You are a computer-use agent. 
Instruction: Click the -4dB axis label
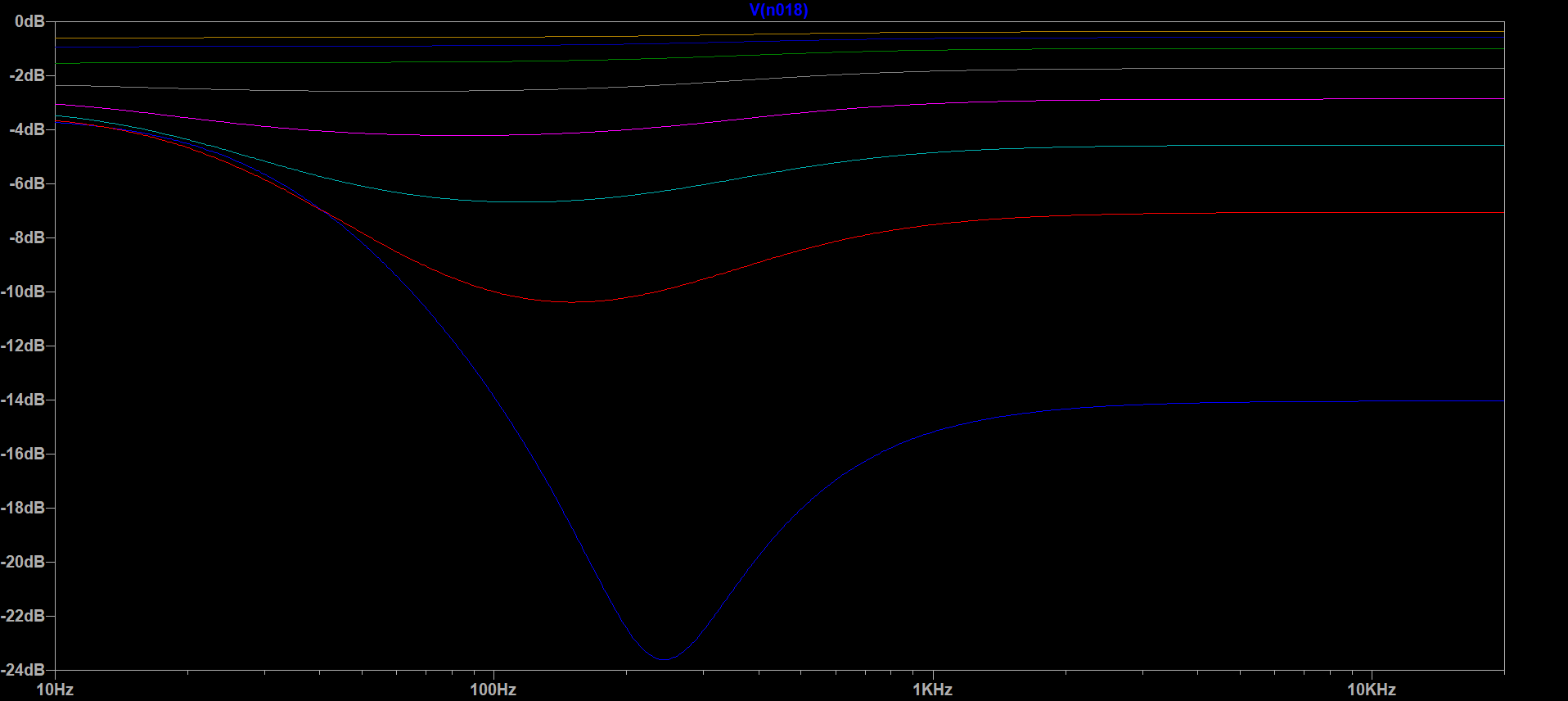pos(27,129)
